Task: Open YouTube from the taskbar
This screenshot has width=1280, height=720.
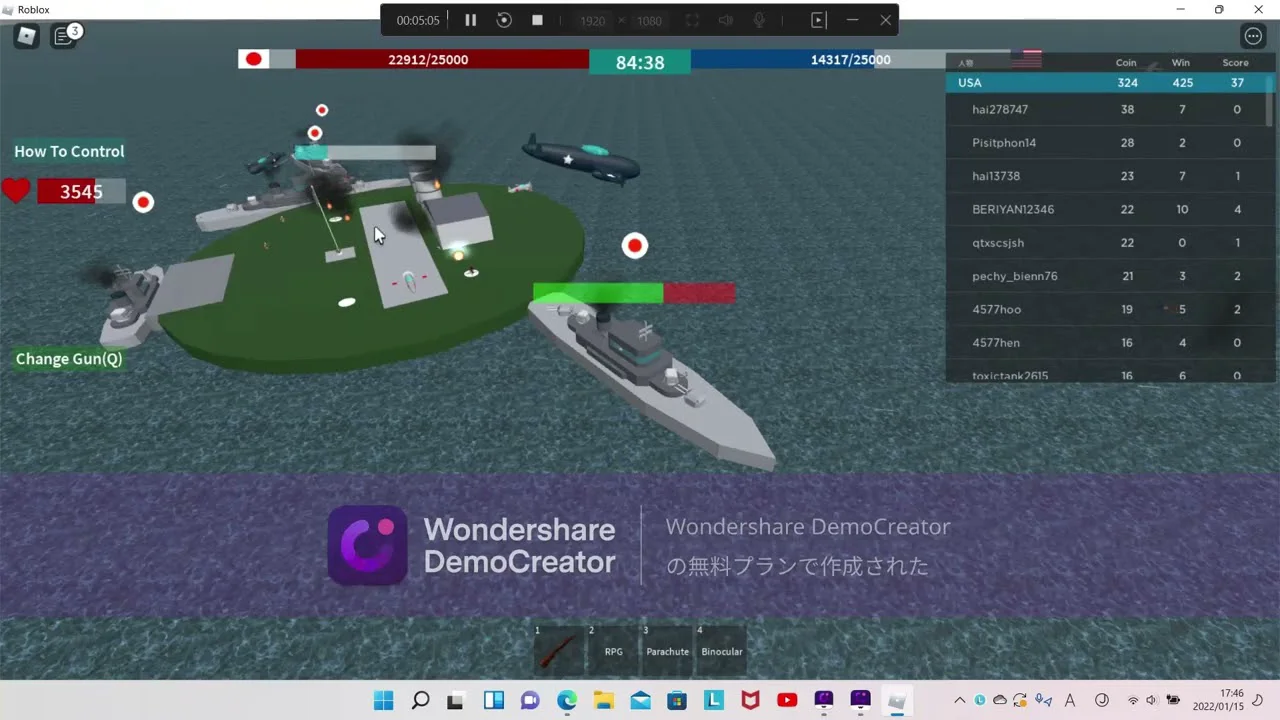Action: point(787,700)
